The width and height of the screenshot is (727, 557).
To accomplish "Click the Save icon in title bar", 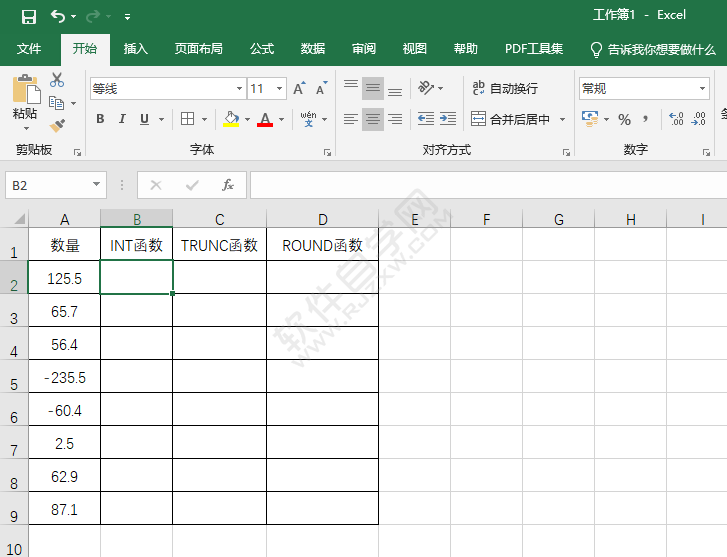I will tap(28, 16).
